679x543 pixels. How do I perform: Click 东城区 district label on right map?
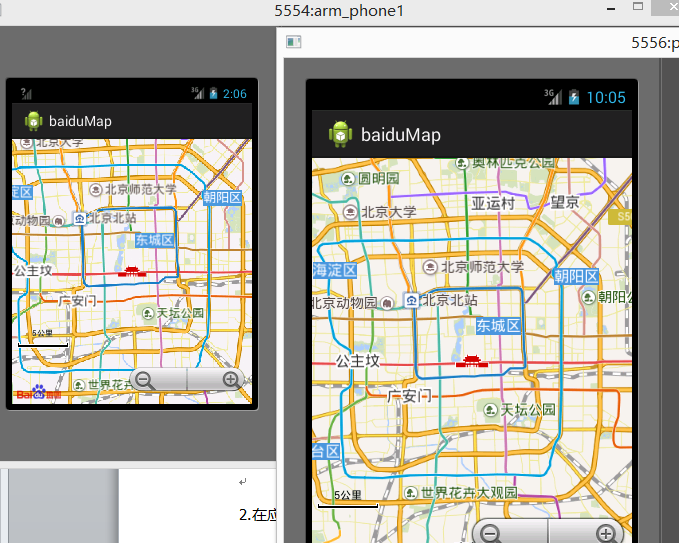tap(498, 326)
